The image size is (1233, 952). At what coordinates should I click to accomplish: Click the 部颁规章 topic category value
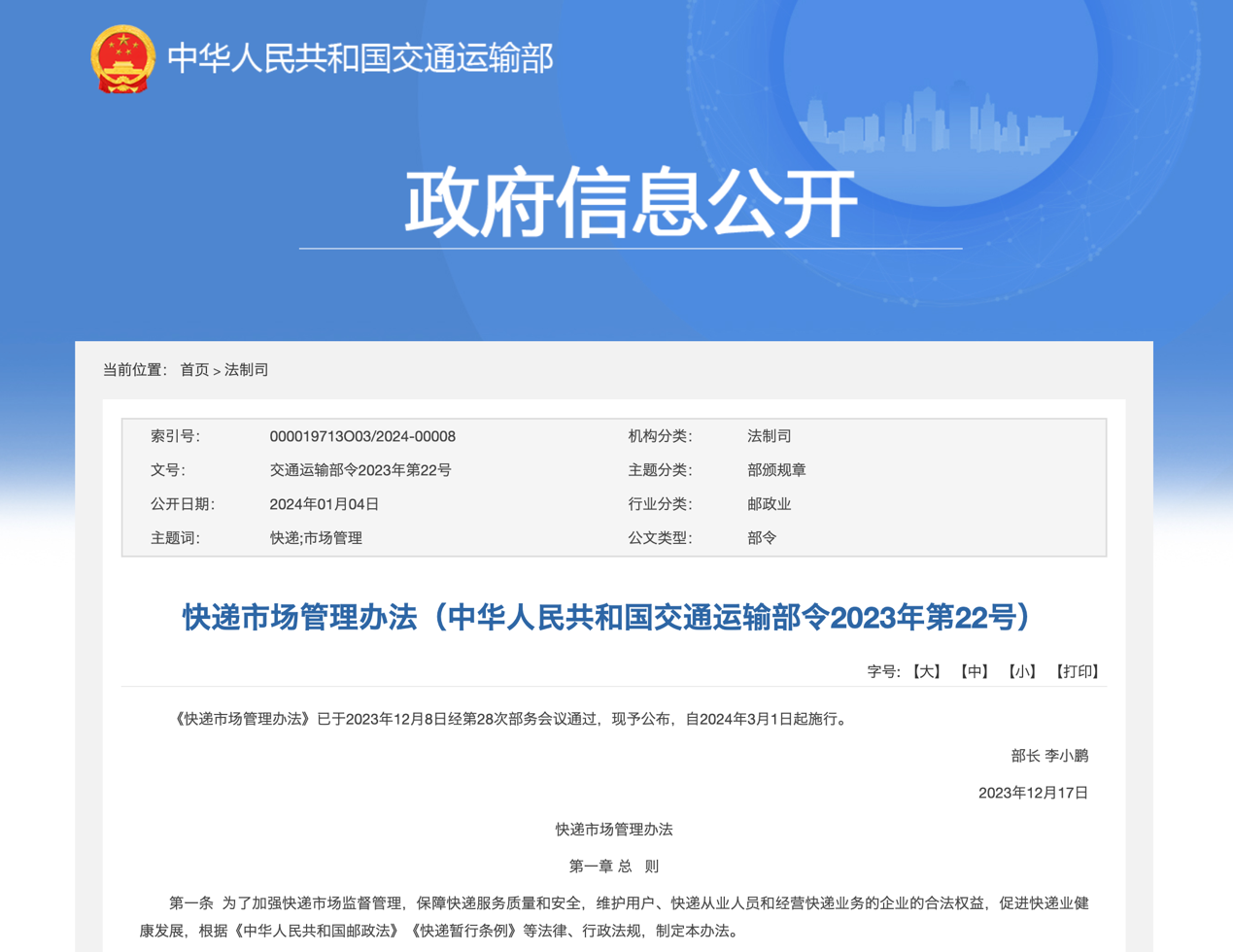point(776,470)
